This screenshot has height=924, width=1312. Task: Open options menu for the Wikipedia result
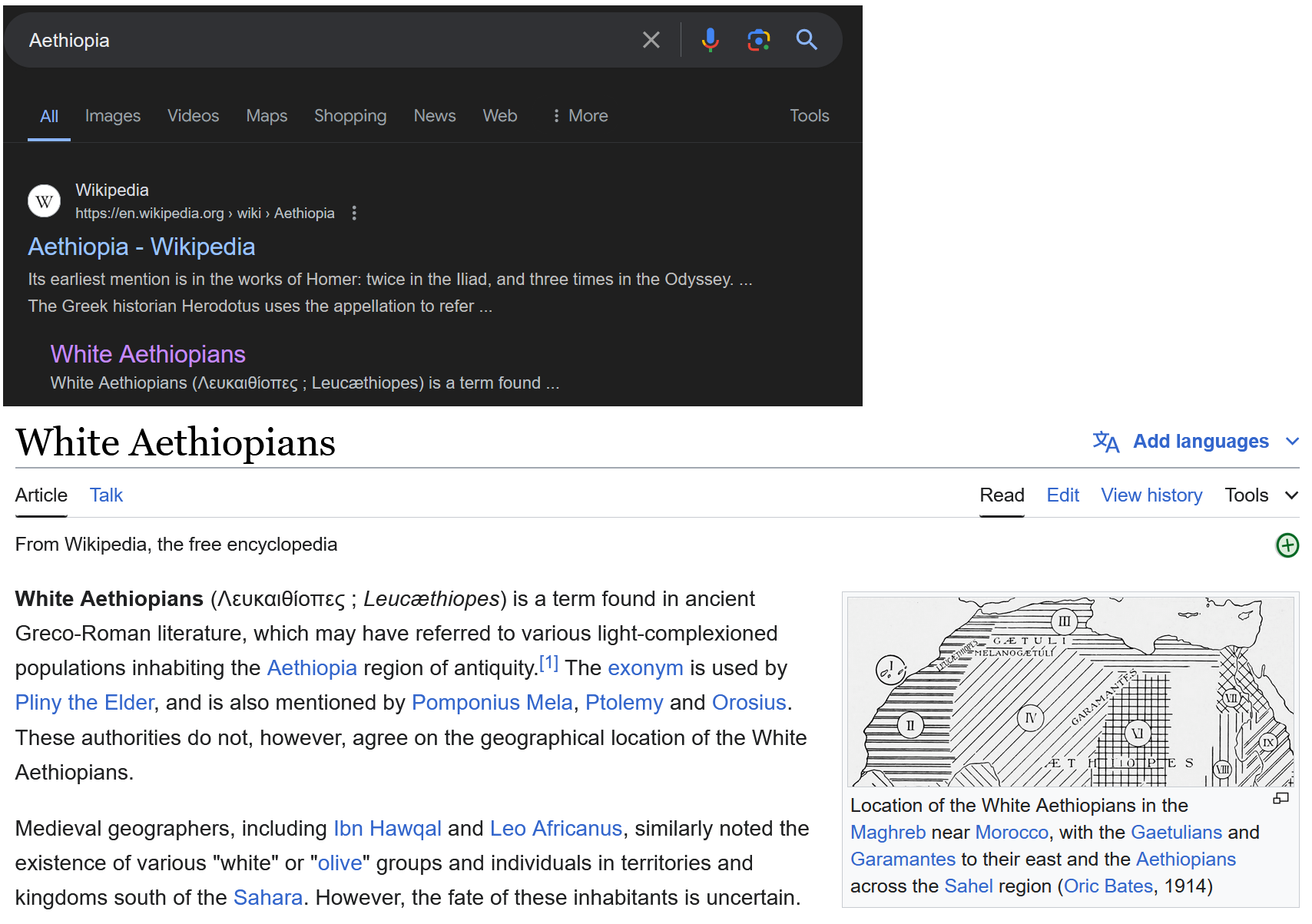point(354,214)
